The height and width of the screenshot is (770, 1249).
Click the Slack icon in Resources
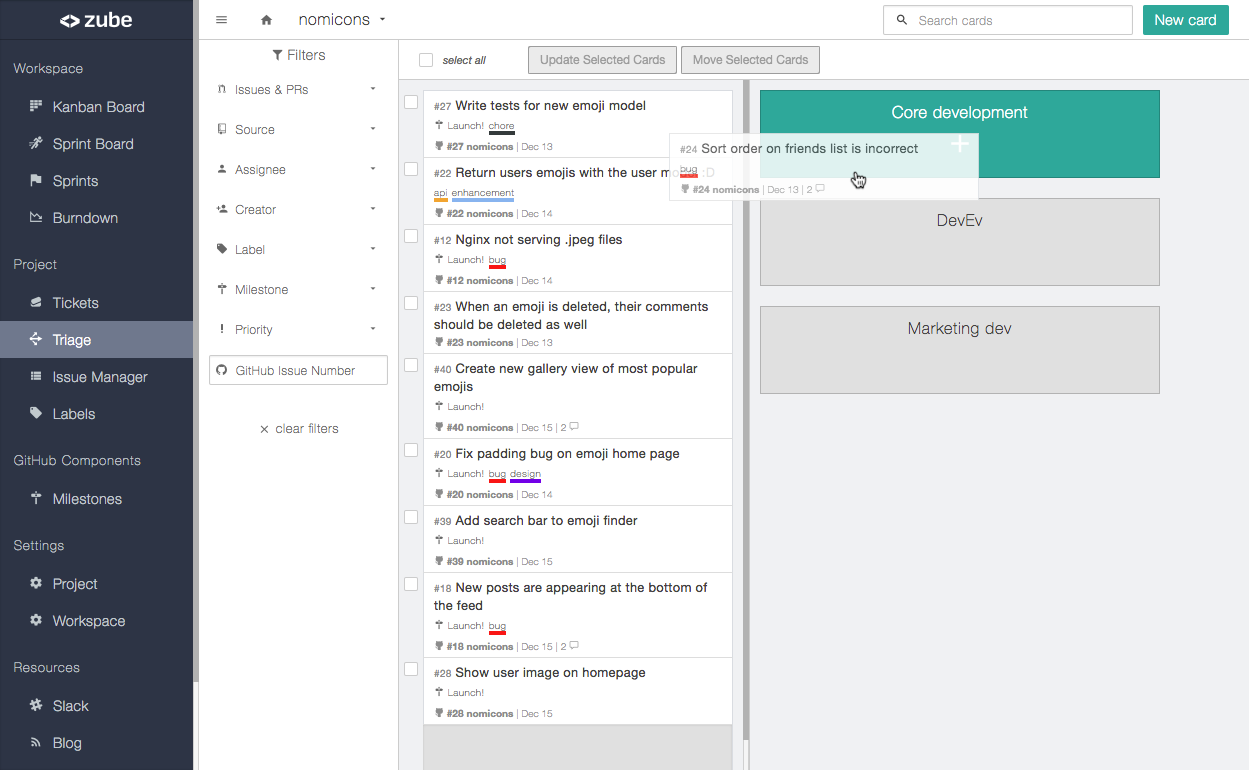36,705
